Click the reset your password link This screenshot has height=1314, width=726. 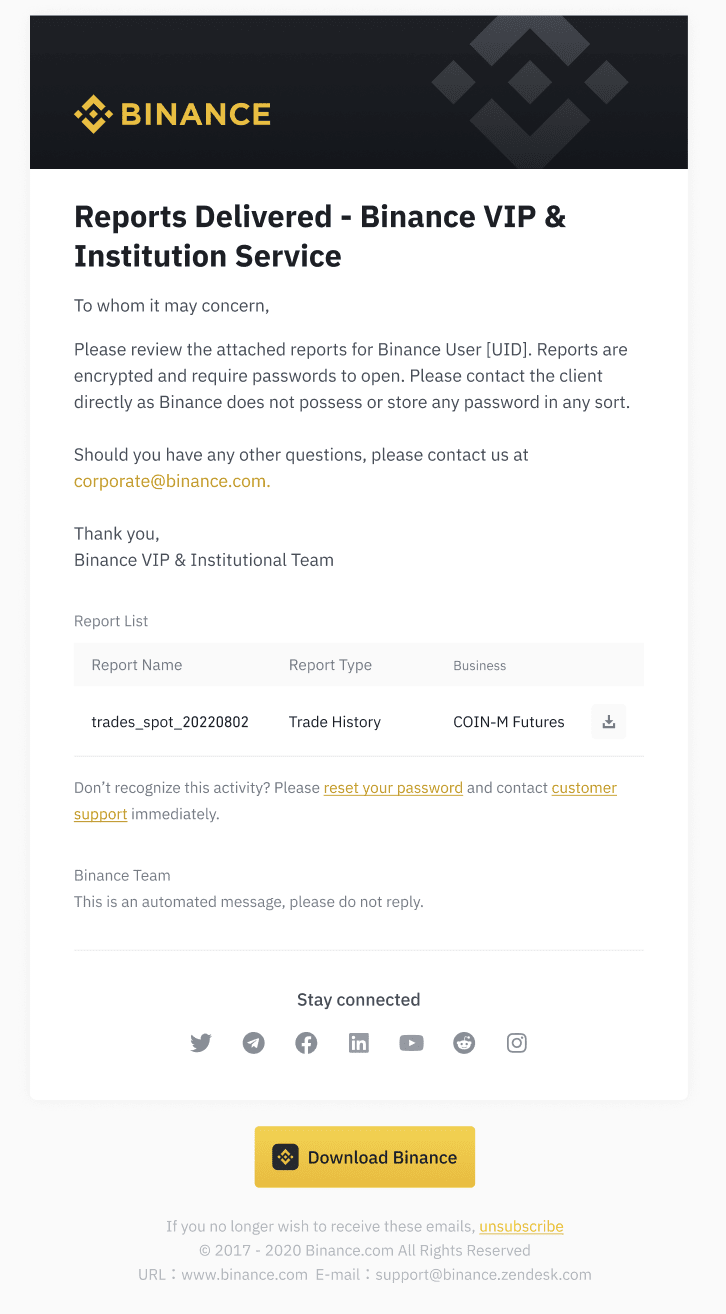pyautogui.click(x=393, y=788)
